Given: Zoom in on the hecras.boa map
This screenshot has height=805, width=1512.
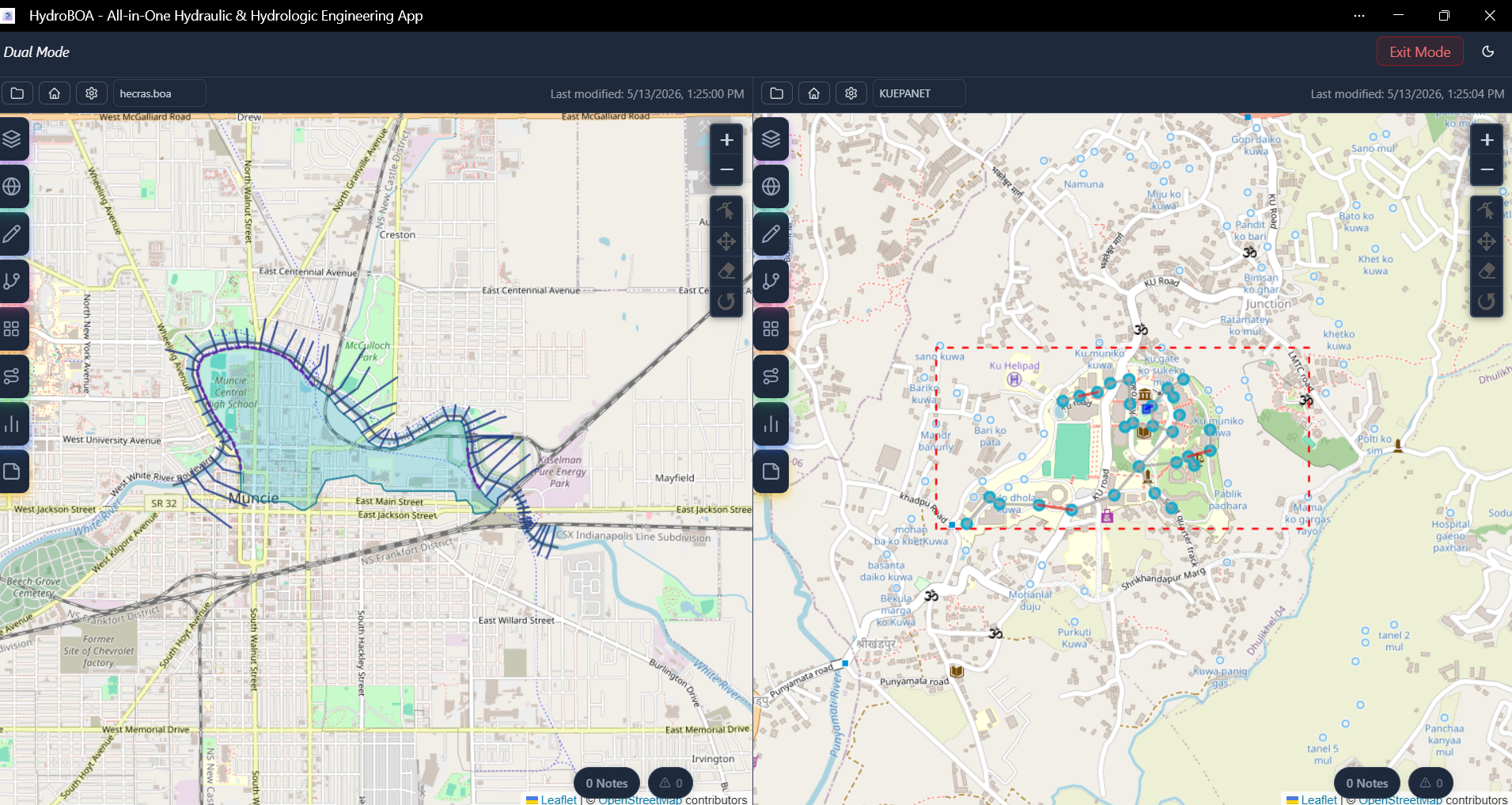Looking at the screenshot, I should point(726,140).
